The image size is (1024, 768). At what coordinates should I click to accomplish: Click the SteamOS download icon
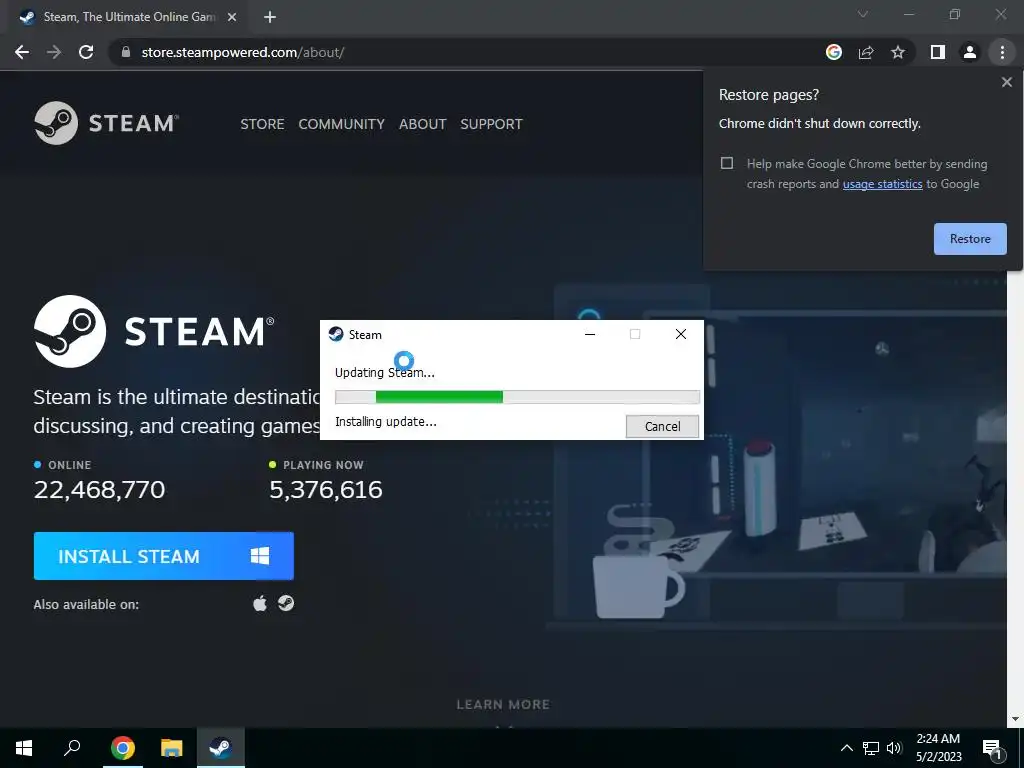[286, 603]
